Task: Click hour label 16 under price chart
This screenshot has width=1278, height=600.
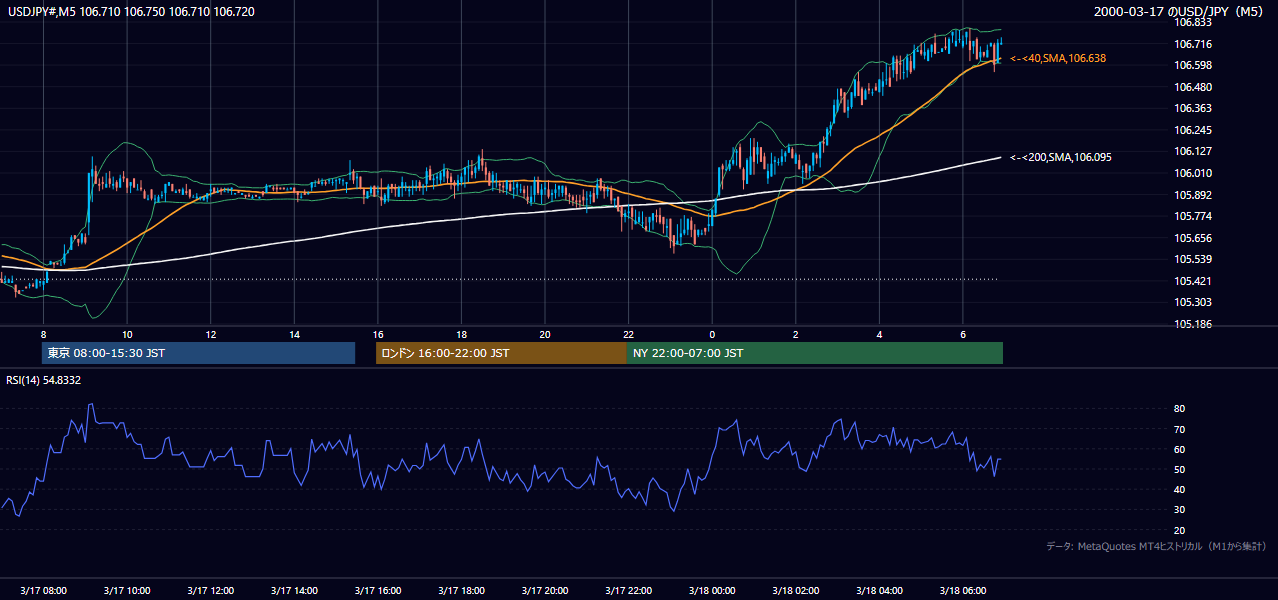Action: 378,334
